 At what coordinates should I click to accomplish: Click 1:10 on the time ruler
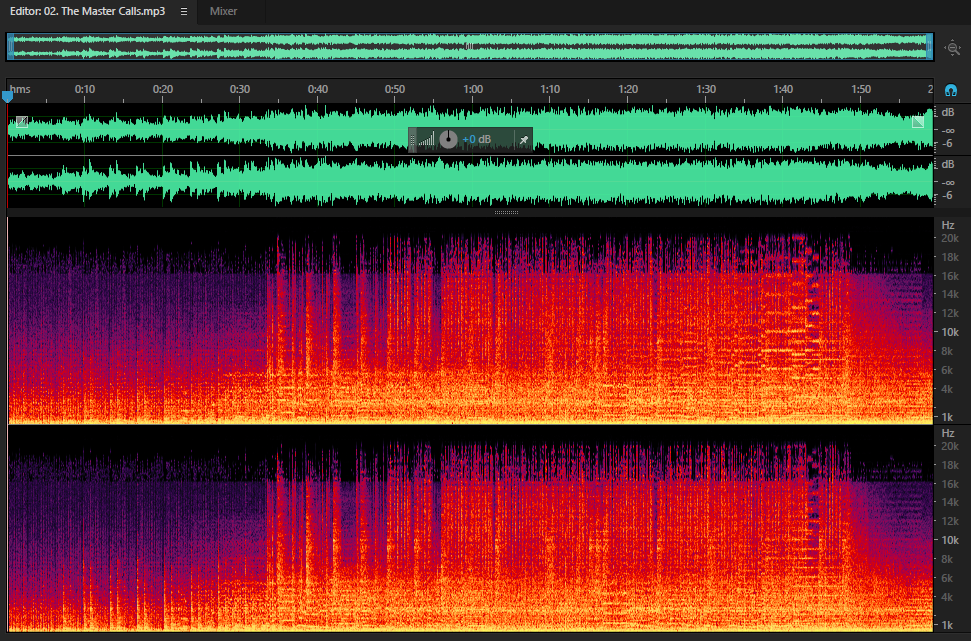pyautogui.click(x=550, y=89)
